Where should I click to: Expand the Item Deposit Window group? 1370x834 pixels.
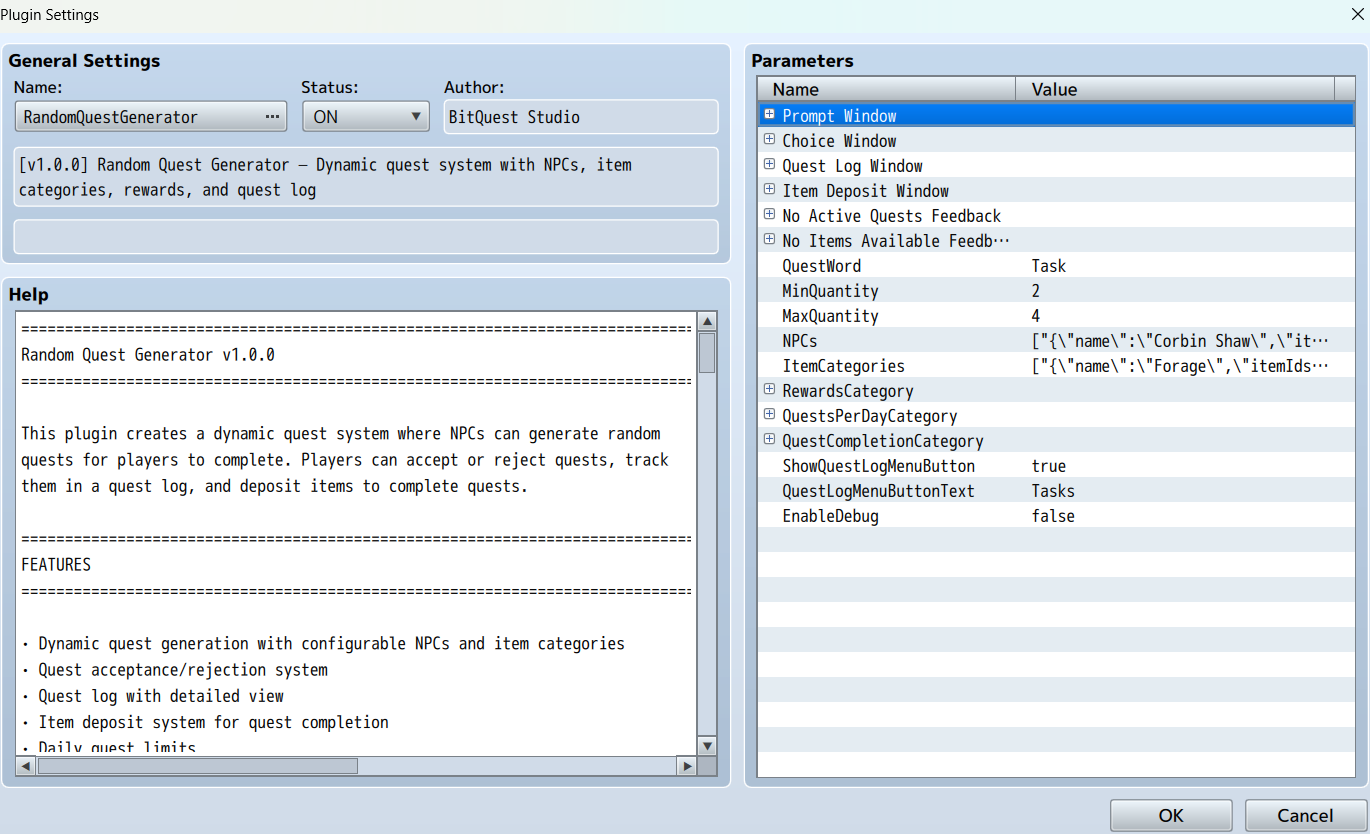[769, 190]
